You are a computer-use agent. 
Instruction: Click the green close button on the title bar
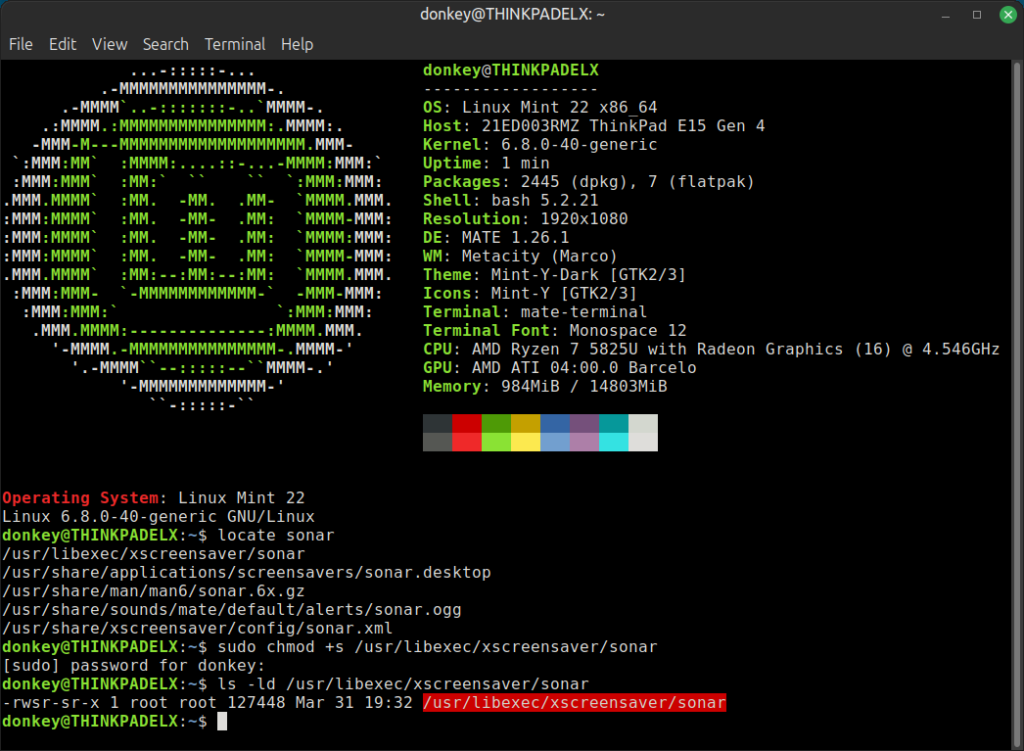pyautogui.click(x=1006, y=14)
